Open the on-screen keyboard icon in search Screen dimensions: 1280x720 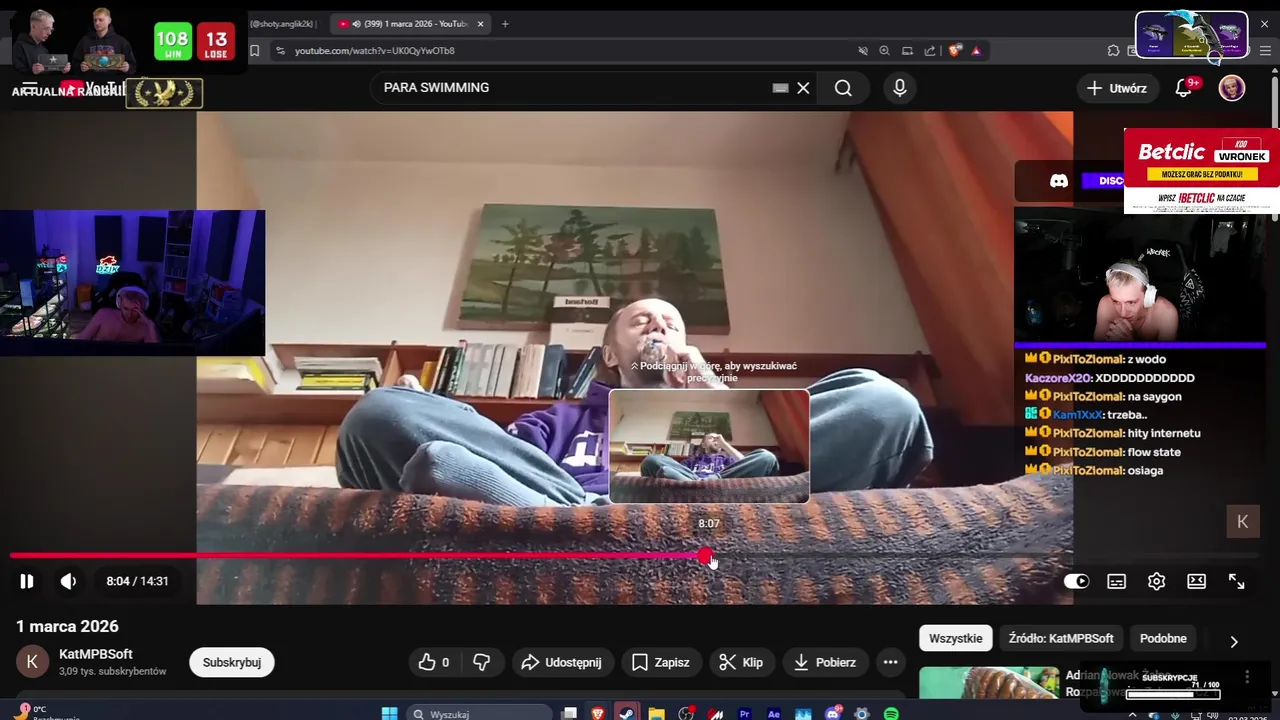pos(781,88)
